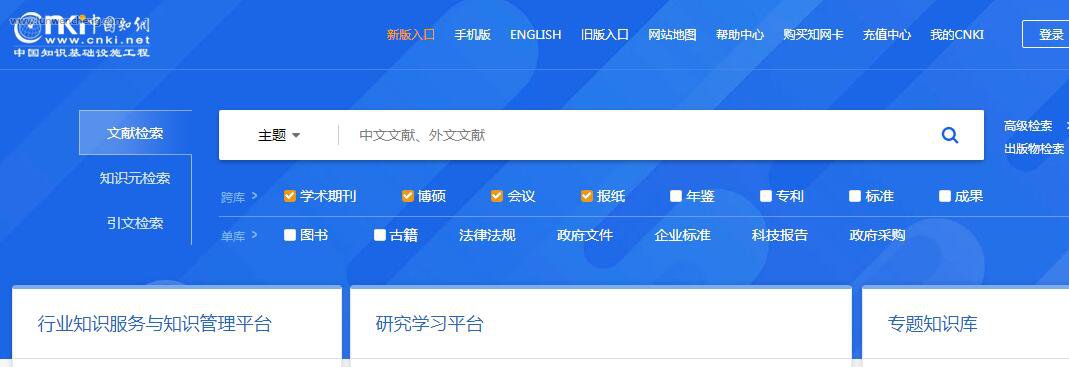This screenshot has height=367, width=1069.
Task: Check the 标准 checkbox
Action: tap(855, 196)
